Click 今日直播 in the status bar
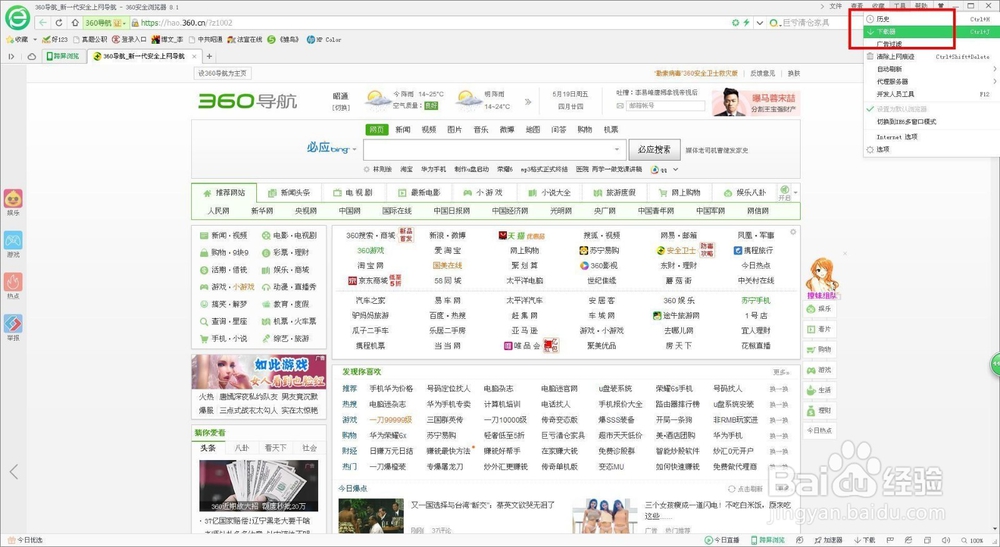Screen dimensions: 1000x547 [x=721, y=540]
